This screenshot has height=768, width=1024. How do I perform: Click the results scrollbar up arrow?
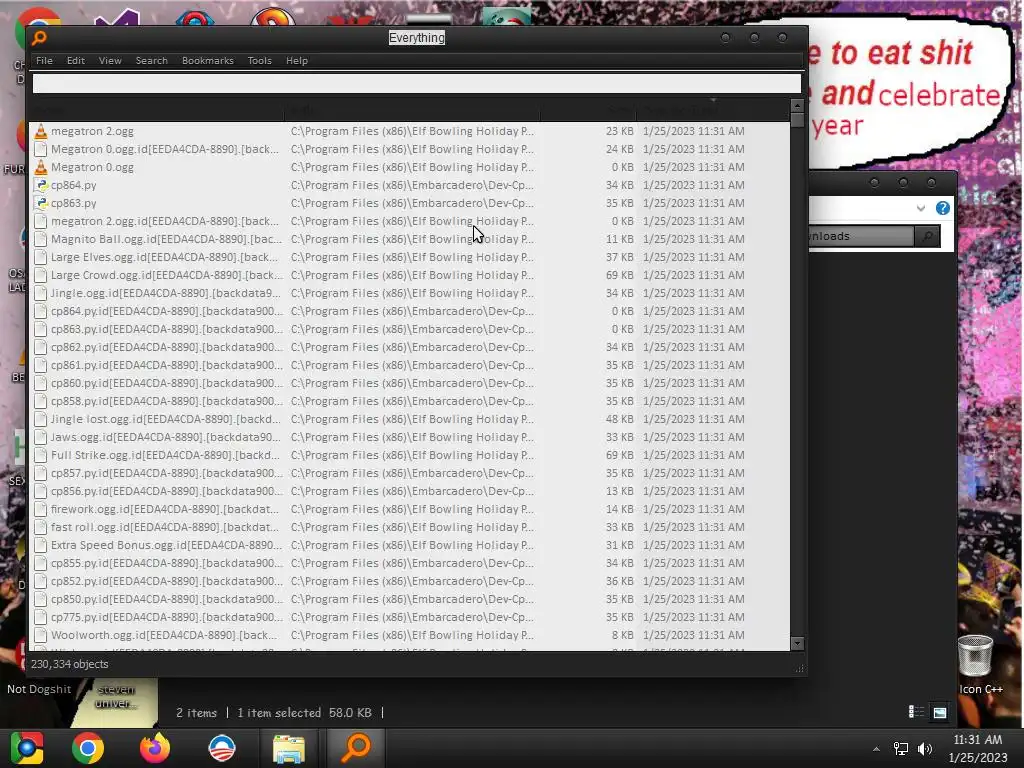(x=797, y=106)
